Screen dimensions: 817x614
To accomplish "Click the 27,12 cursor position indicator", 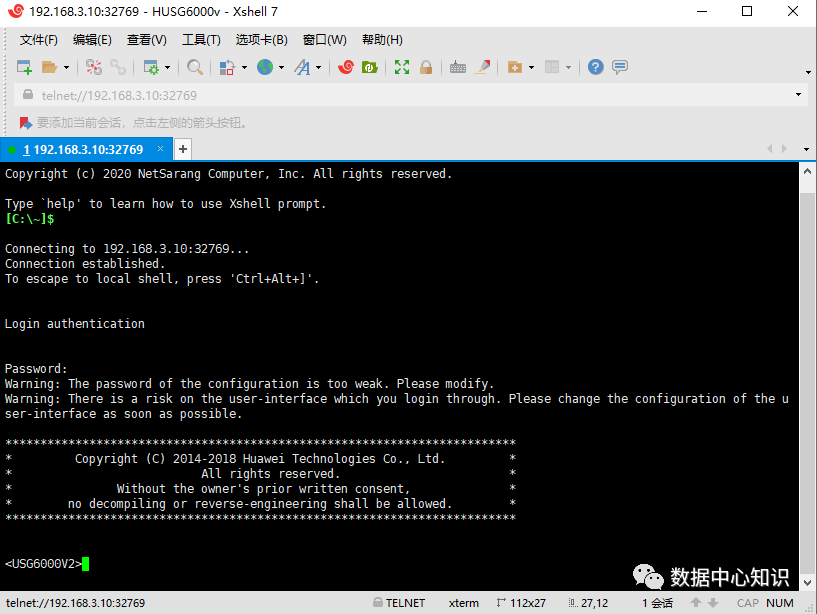I will coord(588,603).
